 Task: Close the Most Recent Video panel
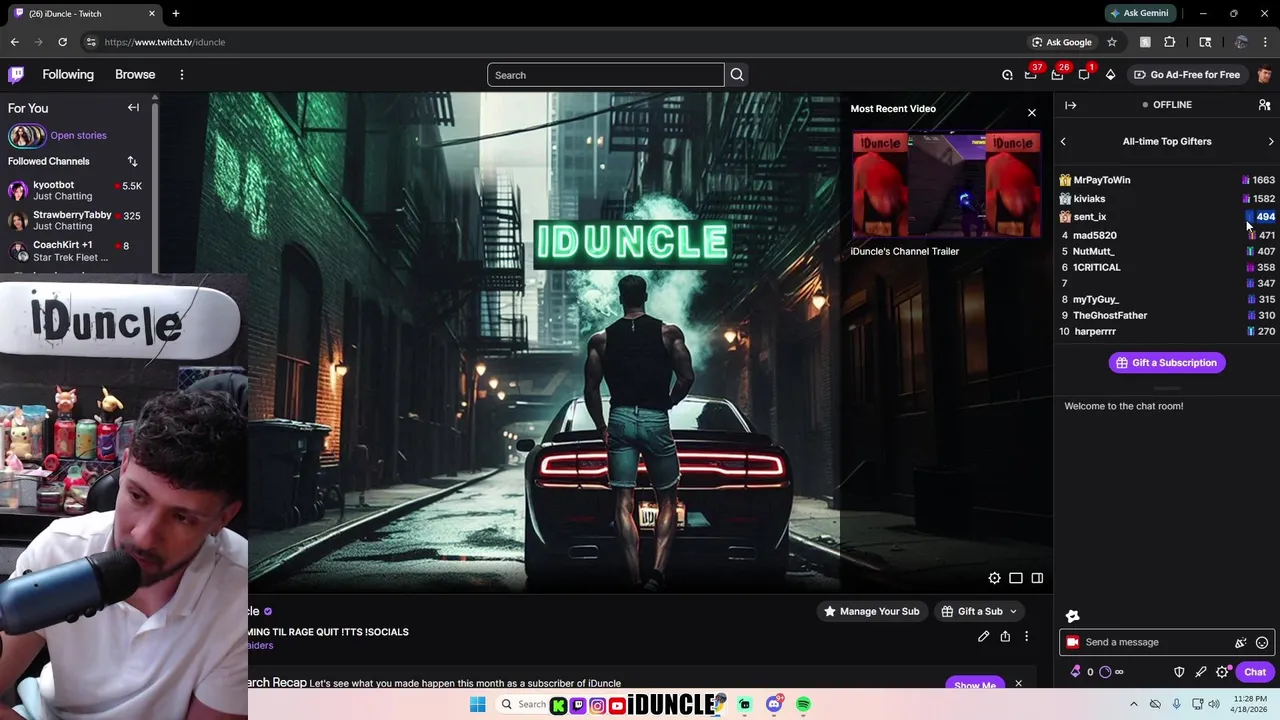coord(1032,112)
